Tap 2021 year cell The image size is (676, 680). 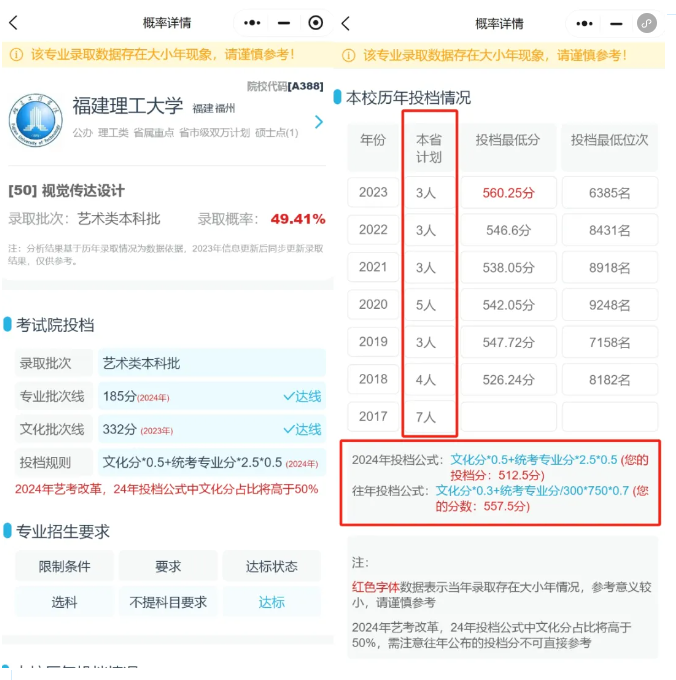click(373, 267)
